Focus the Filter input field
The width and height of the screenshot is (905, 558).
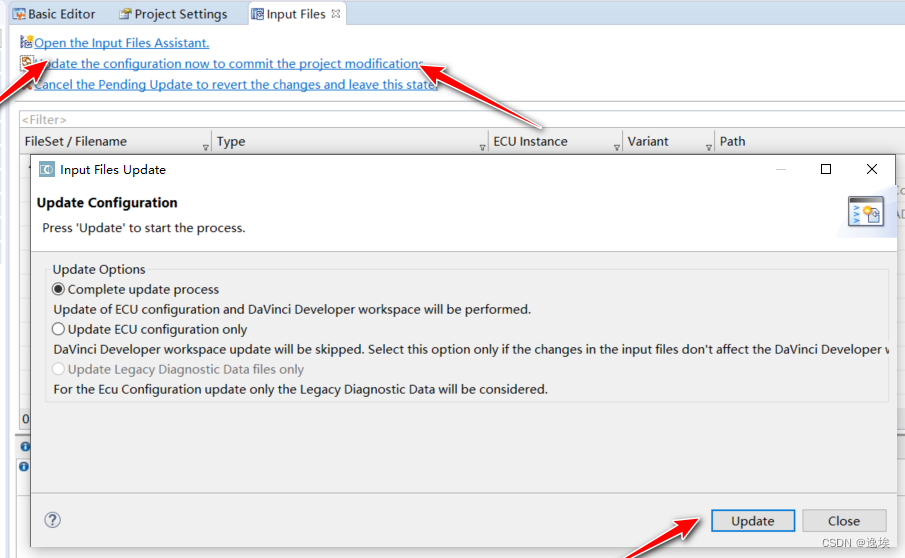coord(462,119)
